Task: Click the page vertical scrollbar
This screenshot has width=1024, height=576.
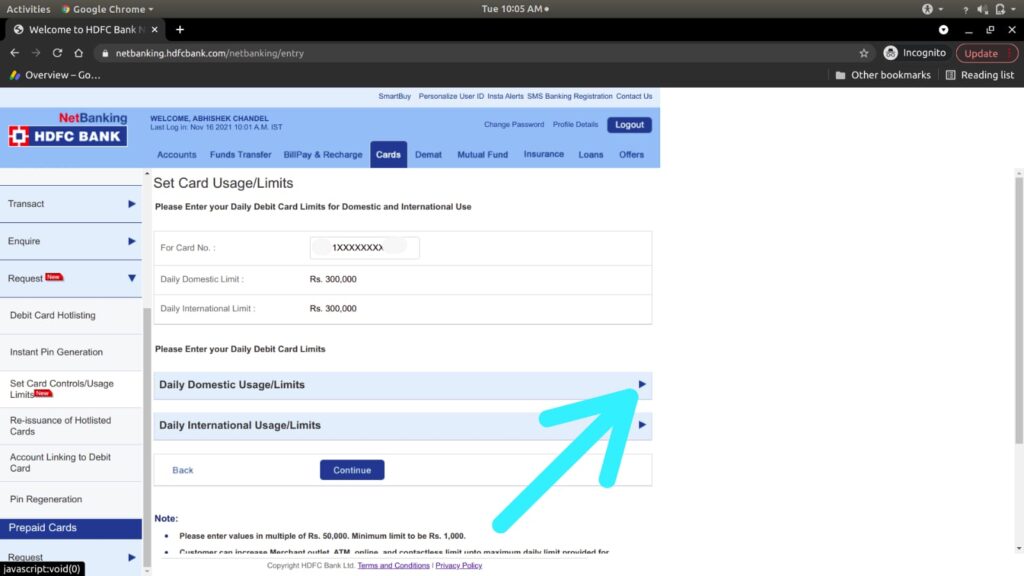Action: 1019,310
